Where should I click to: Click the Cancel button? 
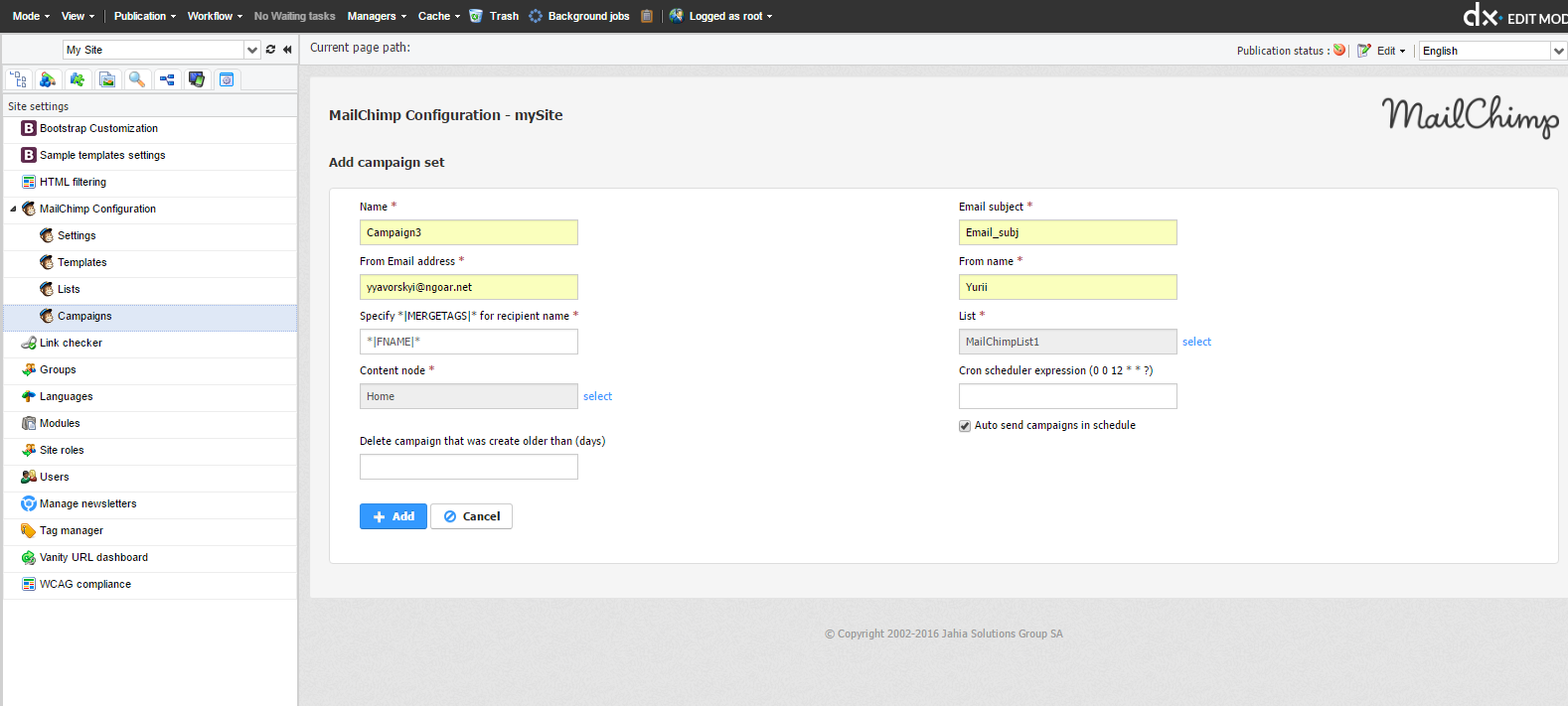tap(472, 516)
